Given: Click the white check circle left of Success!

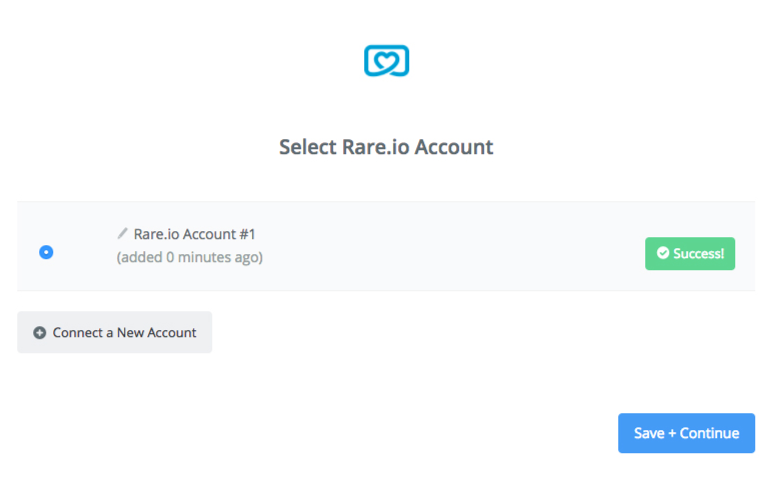Looking at the screenshot, I should pyautogui.click(x=663, y=253).
